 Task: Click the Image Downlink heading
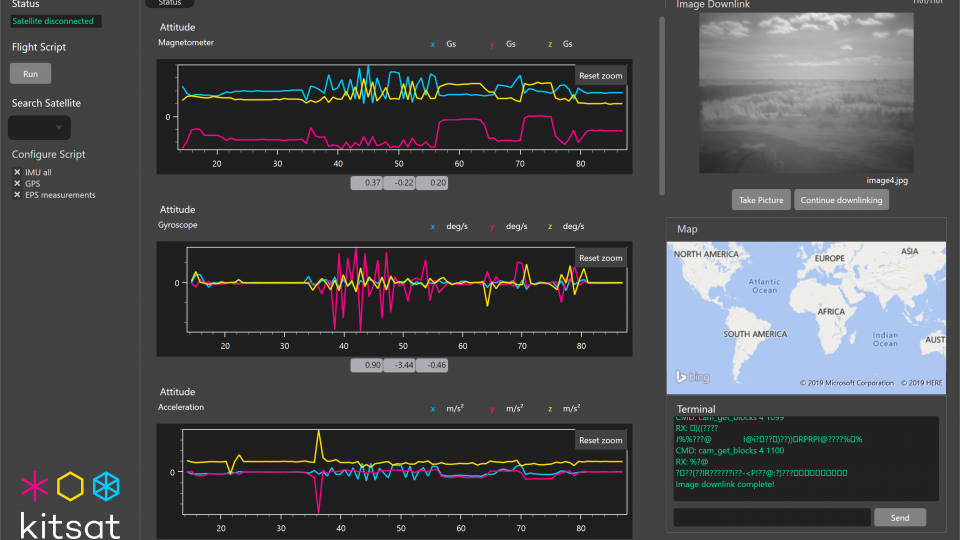pyautogui.click(x=713, y=4)
